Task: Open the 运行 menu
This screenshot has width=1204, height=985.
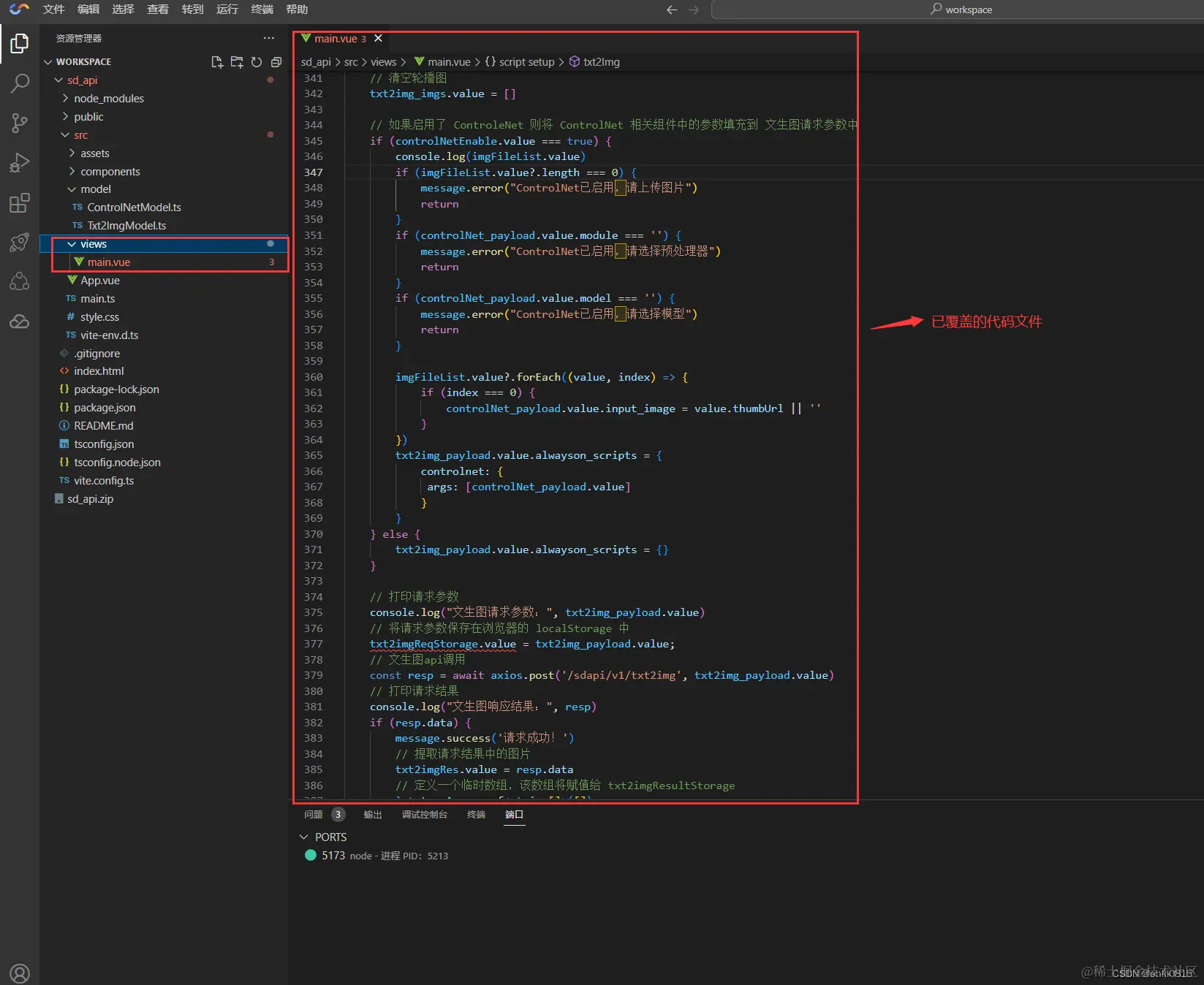Action: [x=227, y=9]
